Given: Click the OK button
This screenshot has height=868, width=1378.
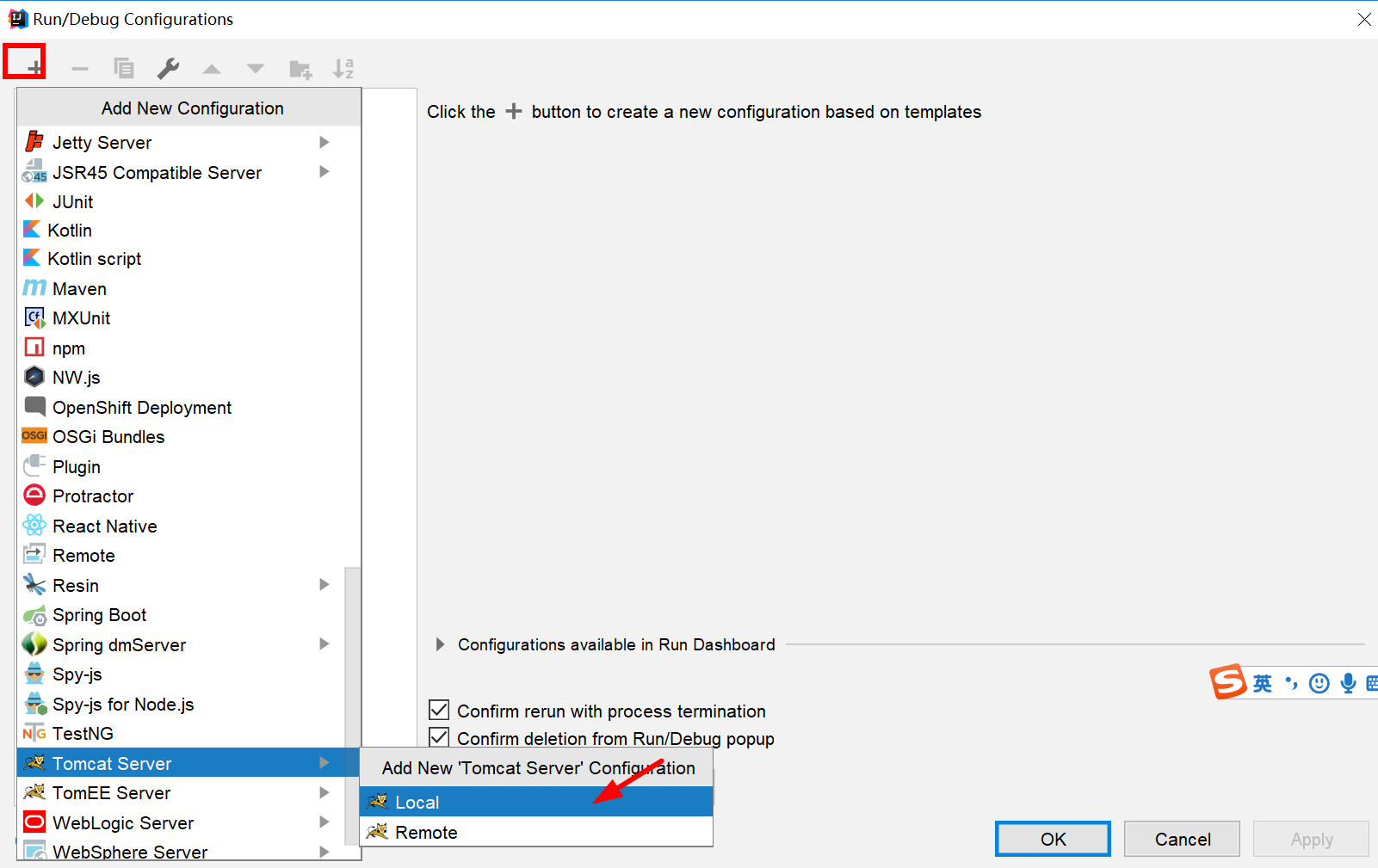Looking at the screenshot, I should pos(1053,839).
